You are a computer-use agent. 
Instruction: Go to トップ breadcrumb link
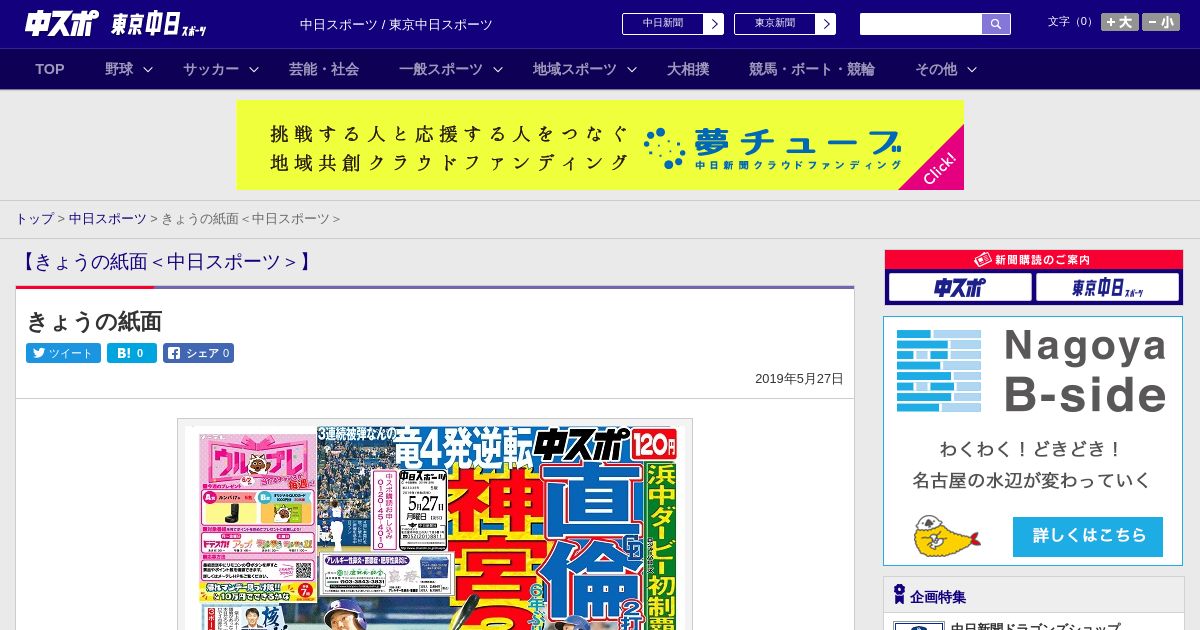(x=34, y=219)
